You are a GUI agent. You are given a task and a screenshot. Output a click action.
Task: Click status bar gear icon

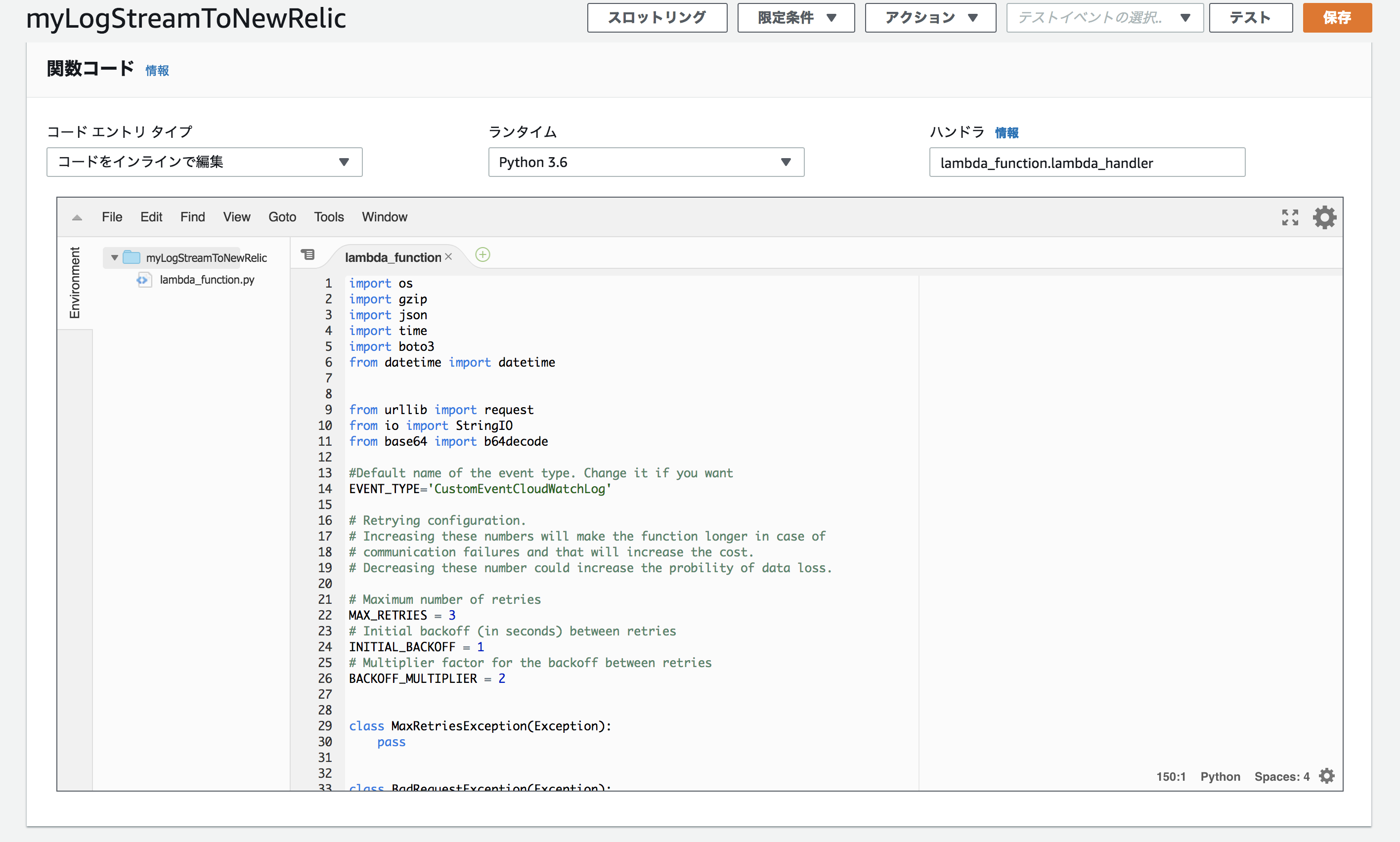click(1326, 776)
